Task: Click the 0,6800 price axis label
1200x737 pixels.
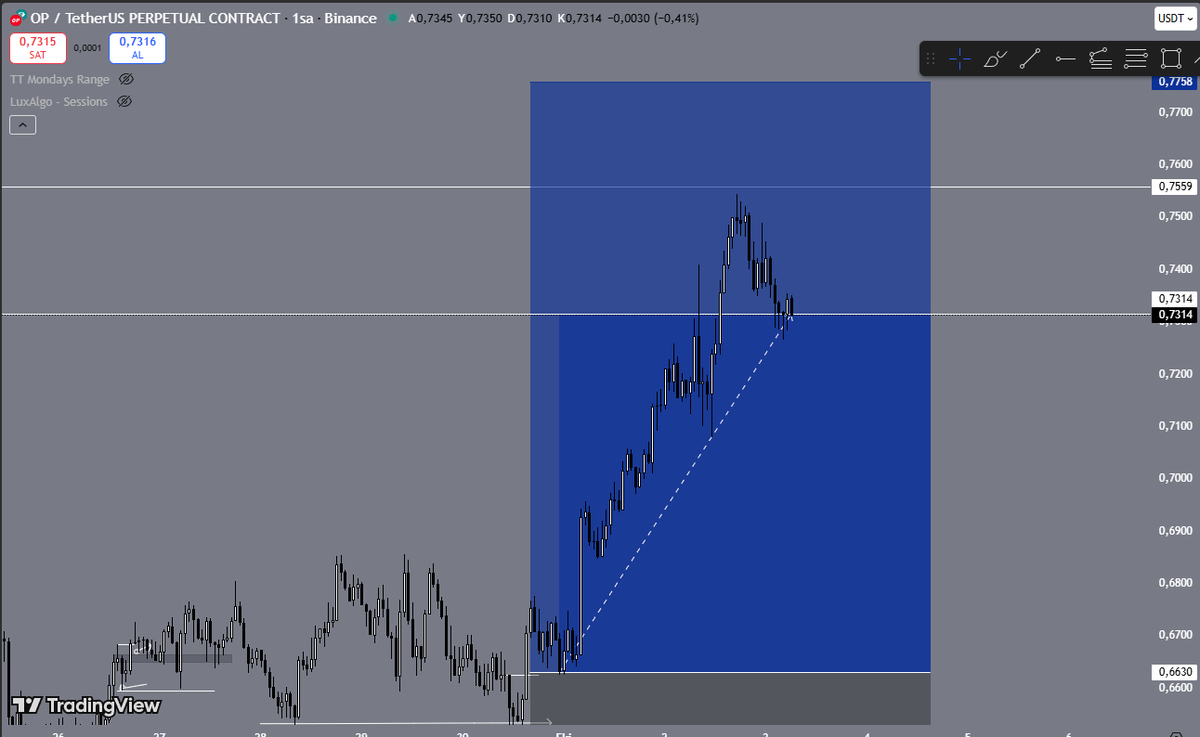Action: 1175,582
